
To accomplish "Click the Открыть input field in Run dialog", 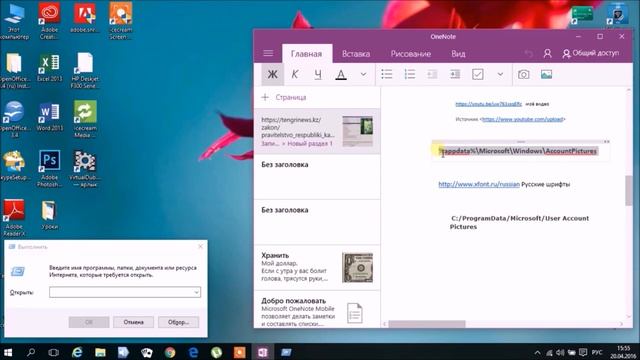I will 125,292.
